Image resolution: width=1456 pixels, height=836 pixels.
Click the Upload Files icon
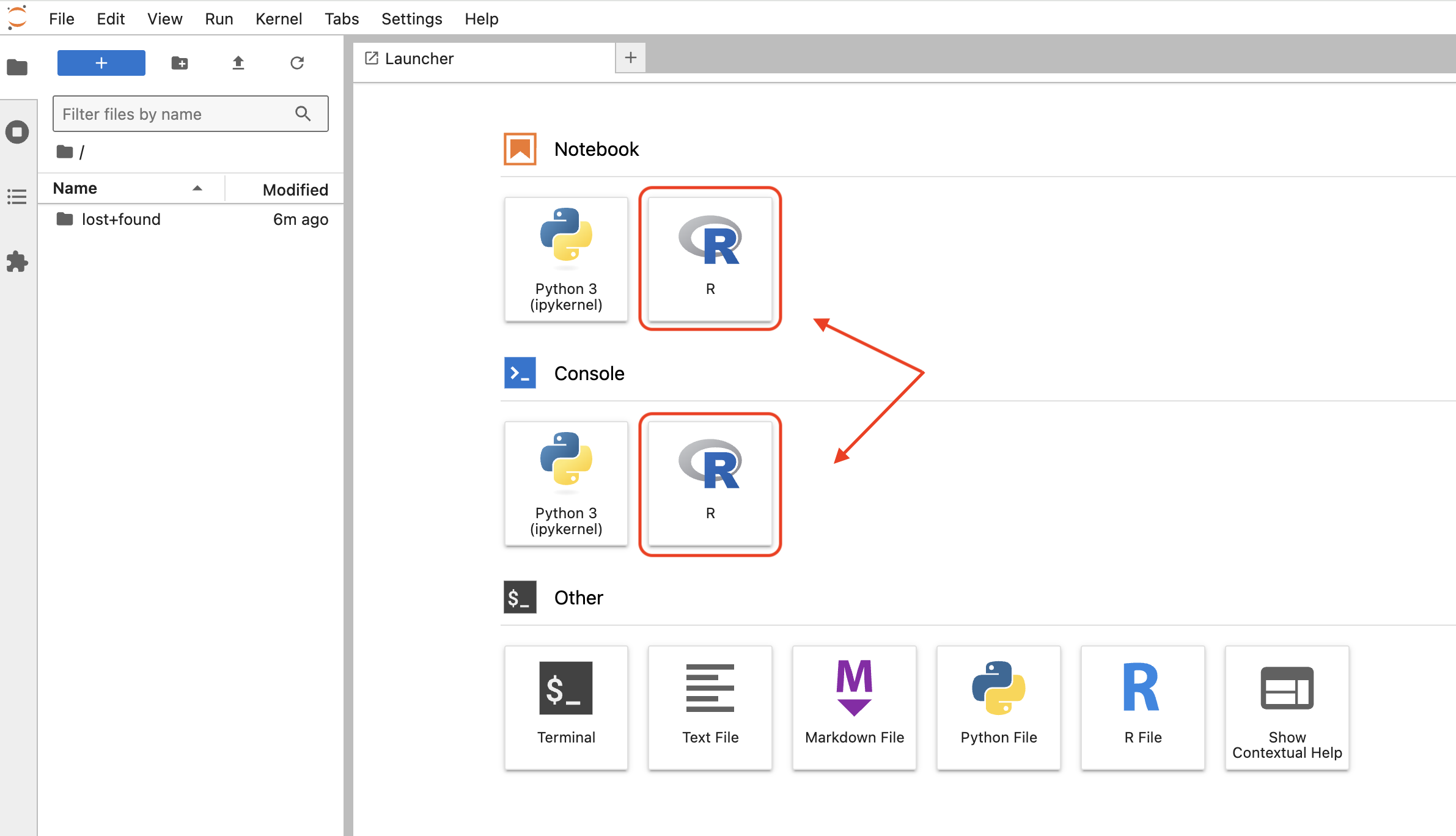[238, 63]
